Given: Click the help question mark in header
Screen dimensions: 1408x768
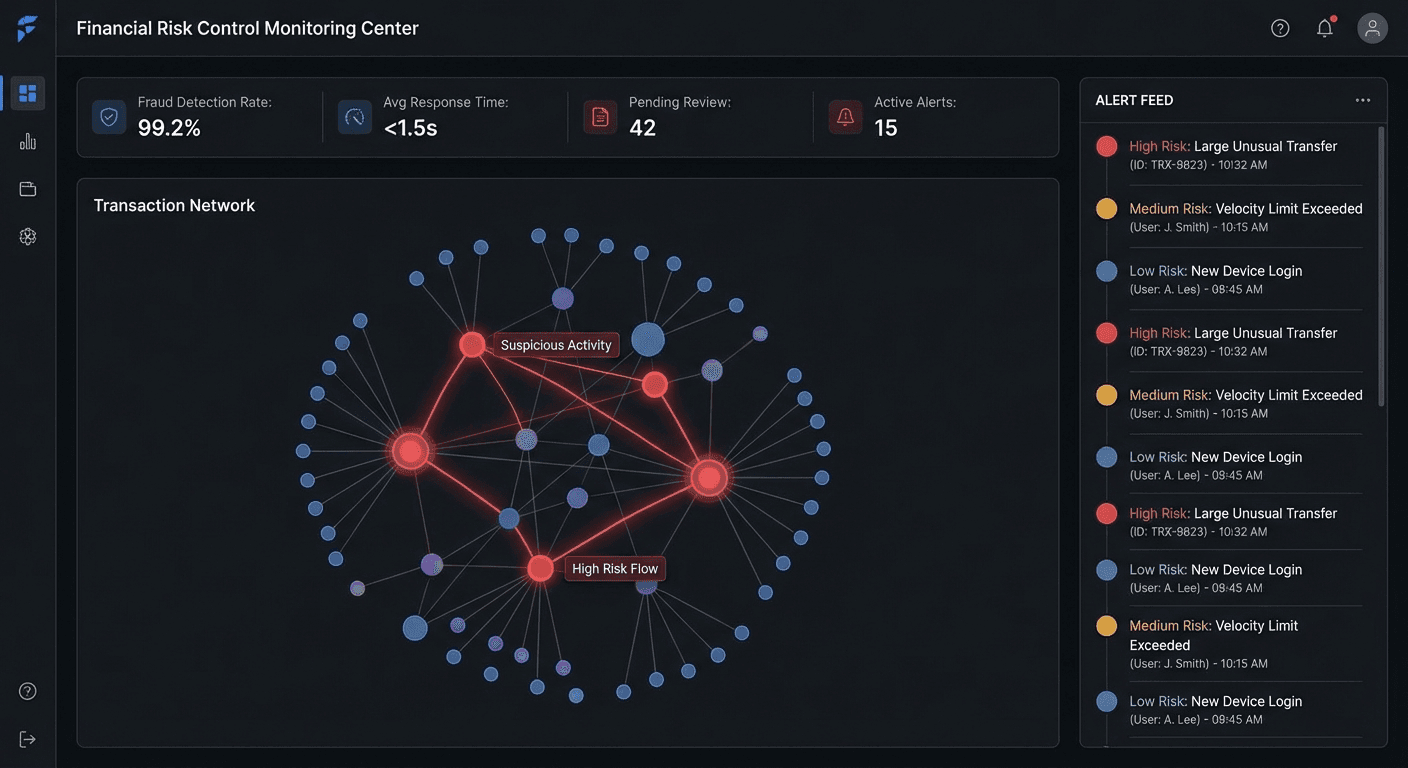Looking at the screenshot, I should tap(1280, 28).
